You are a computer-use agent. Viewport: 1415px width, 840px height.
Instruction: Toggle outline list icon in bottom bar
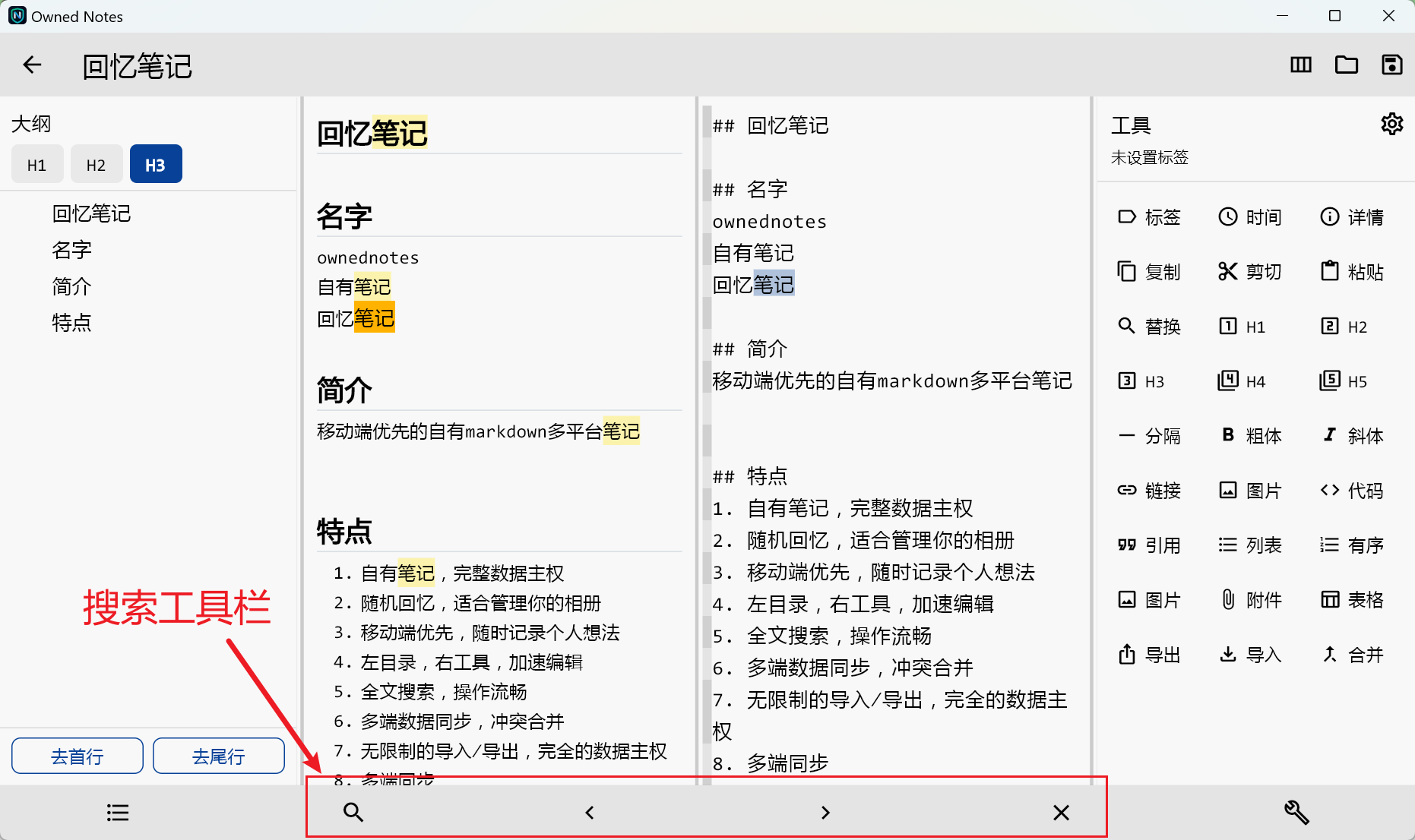118,813
